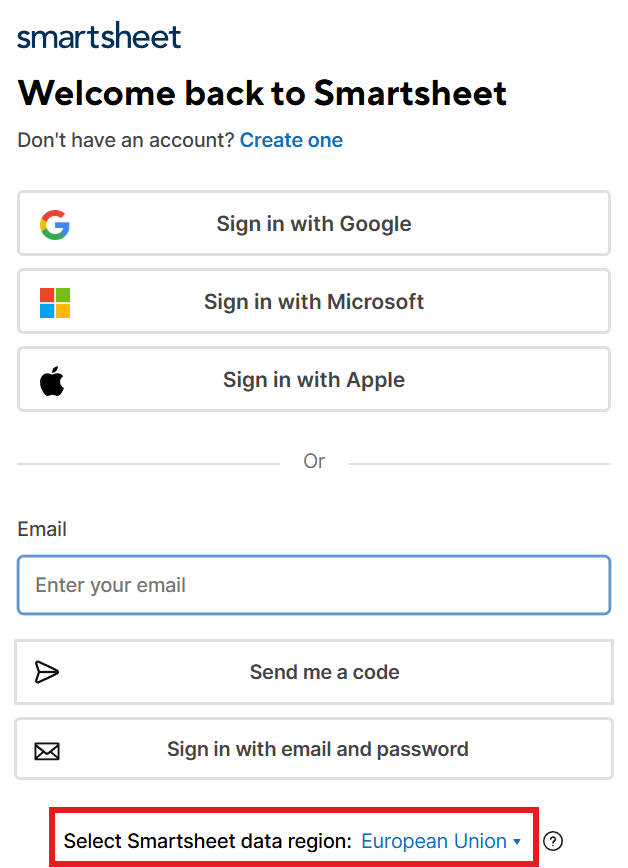Image resolution: width=628 pixels, height=868 pixels.
Task: Click the Email field label
Action: pos(42,529)
